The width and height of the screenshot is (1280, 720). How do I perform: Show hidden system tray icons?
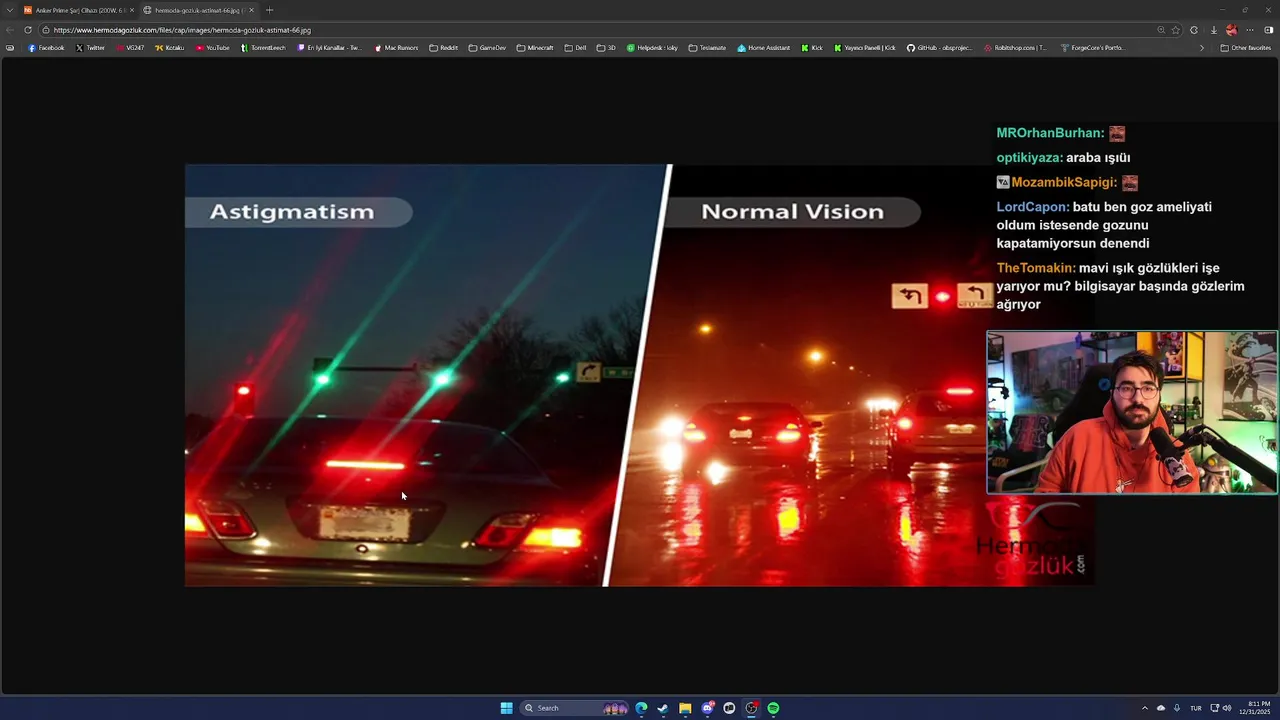click(x=1145, y=708)
